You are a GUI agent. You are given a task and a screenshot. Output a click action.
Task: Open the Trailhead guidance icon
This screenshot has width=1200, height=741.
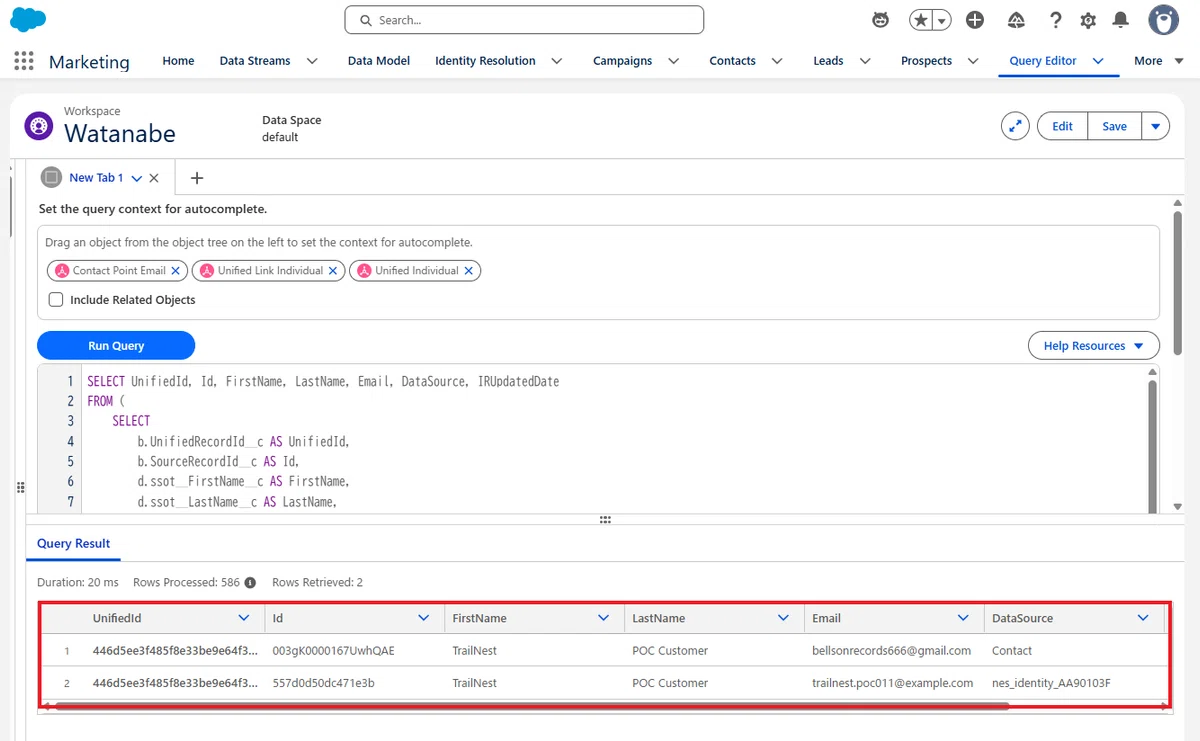pos(1016,20)
